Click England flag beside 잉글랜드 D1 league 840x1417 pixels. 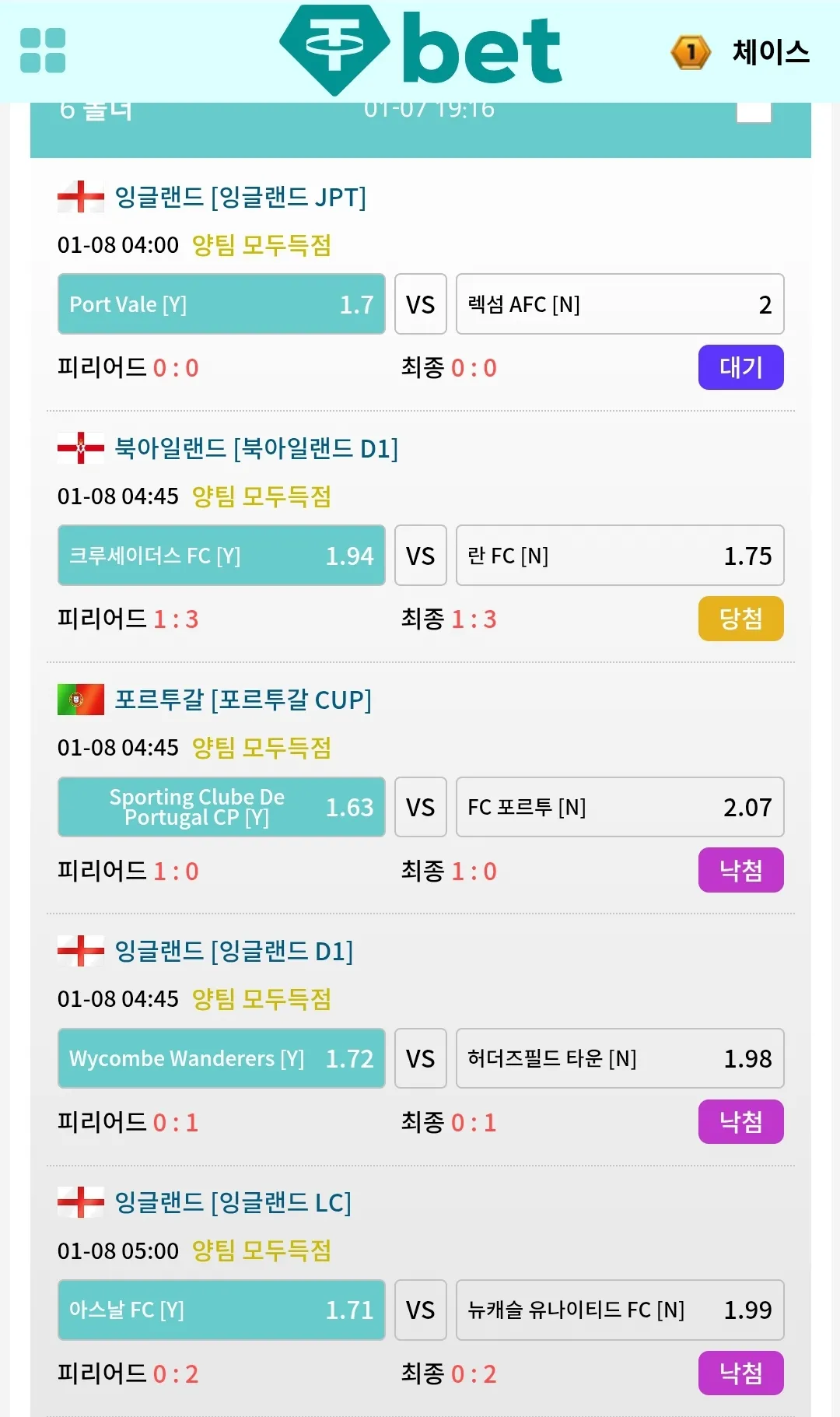click(x=81, y=951)
